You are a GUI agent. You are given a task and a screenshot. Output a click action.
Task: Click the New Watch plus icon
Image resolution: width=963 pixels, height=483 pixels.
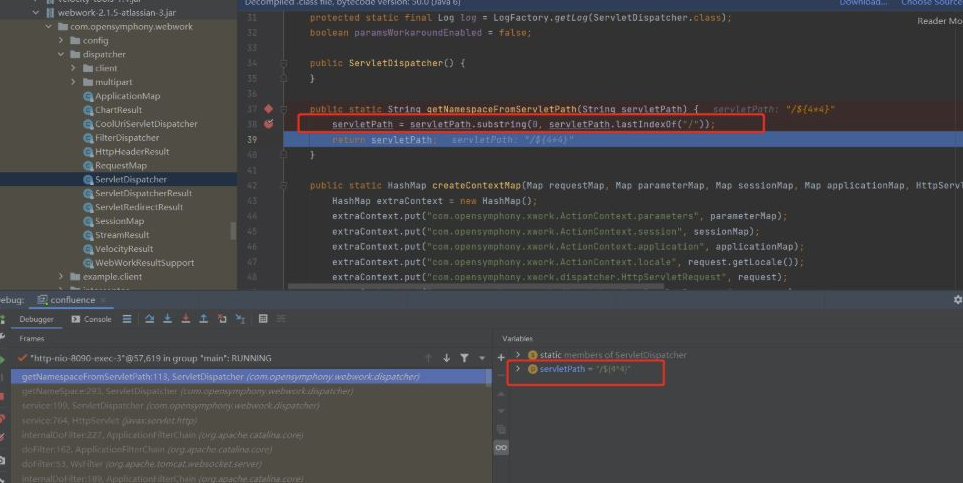coord(501,358)
